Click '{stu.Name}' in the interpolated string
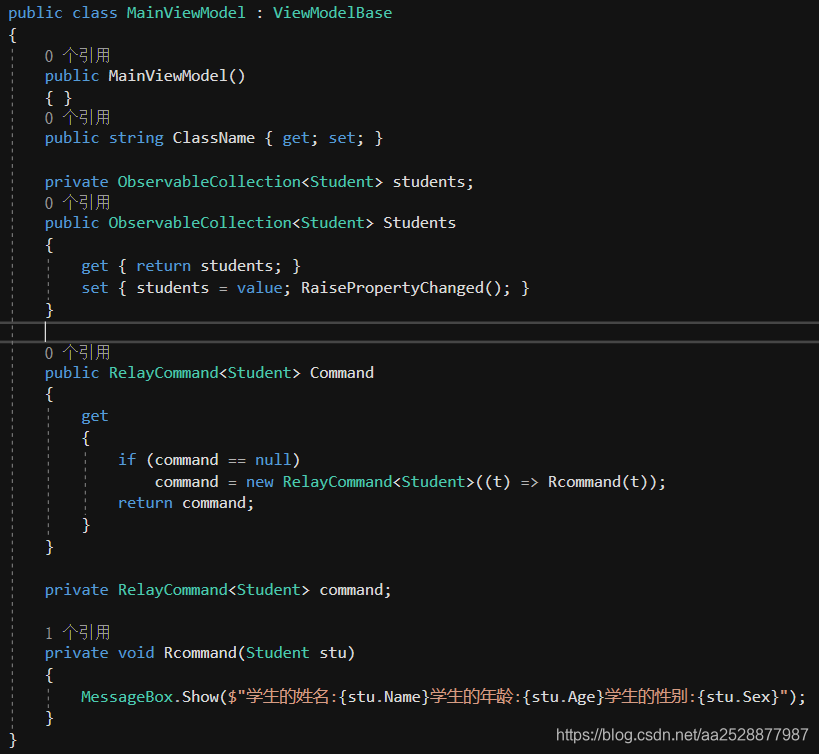This screenshot has width=819, height=754. 384,697
